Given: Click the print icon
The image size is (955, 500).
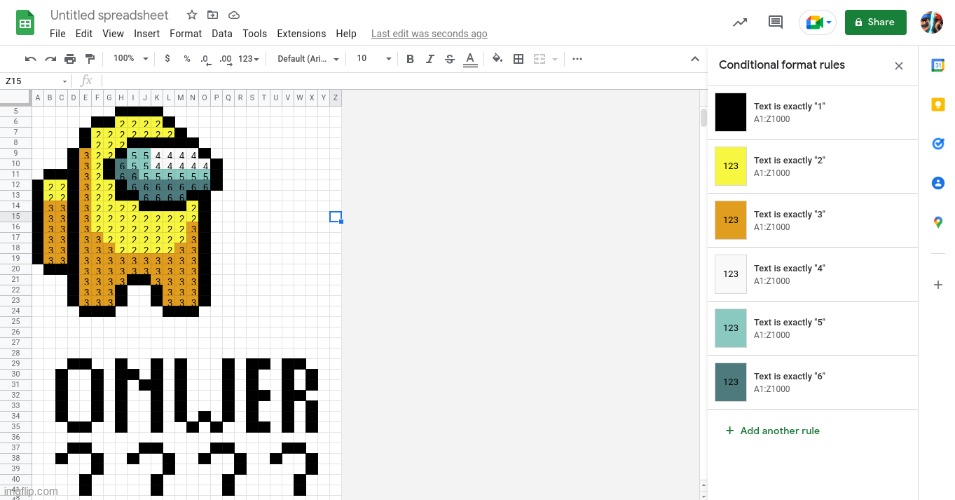Looking at the screenshot, I should tap(70, 59).
